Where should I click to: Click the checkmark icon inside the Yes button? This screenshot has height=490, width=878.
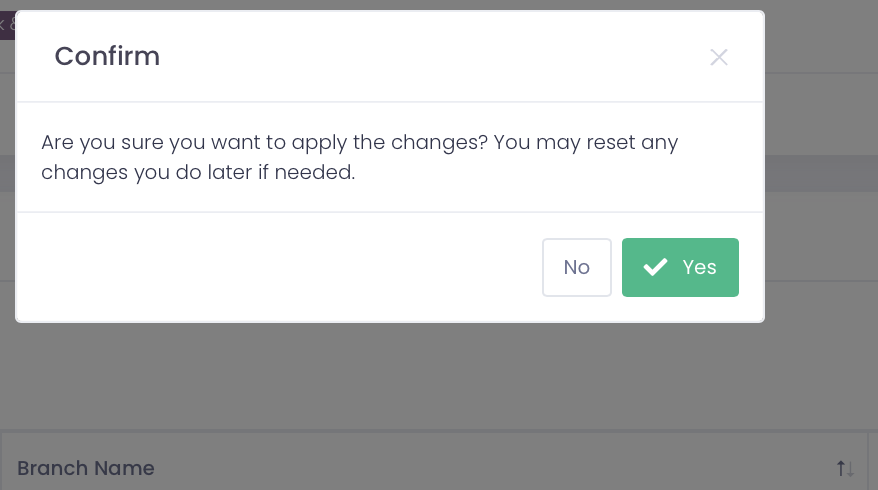[655, 267]
